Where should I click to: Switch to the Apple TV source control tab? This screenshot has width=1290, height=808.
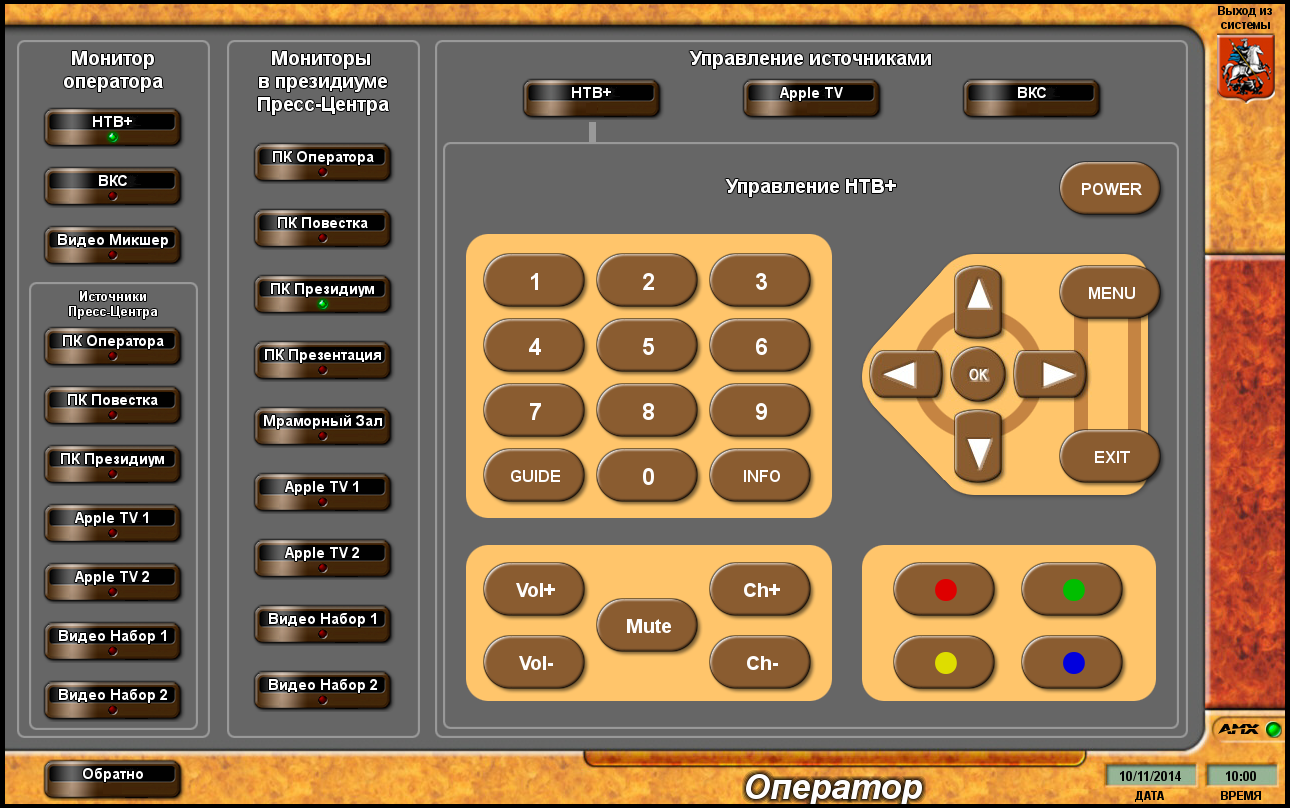coord(811,97)
